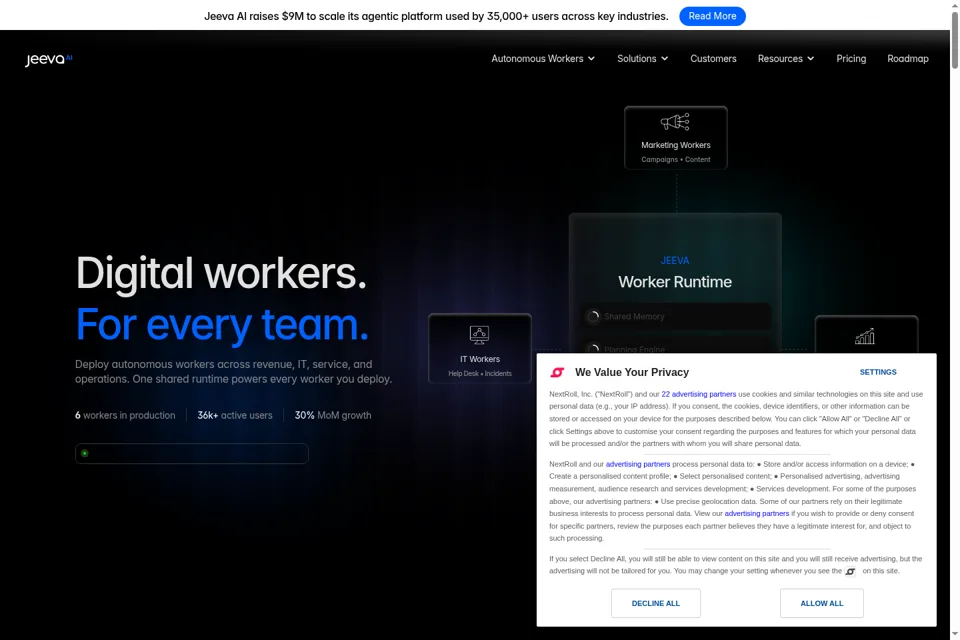Open the Customers page

[x=713, y=59]
